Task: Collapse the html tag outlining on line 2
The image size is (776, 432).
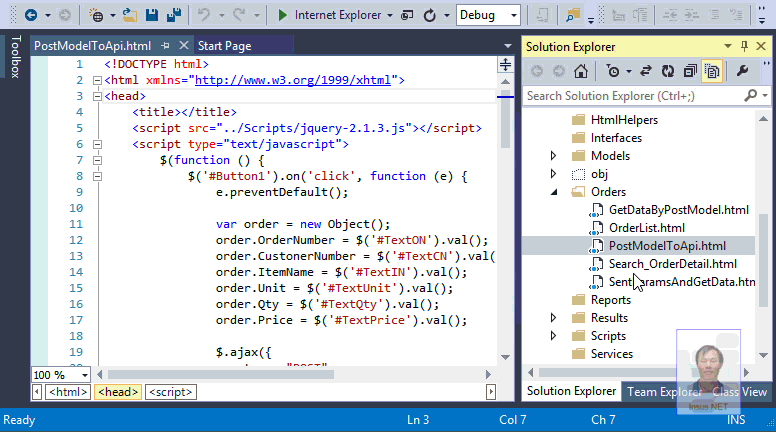Action: click(x=97, y=80)
